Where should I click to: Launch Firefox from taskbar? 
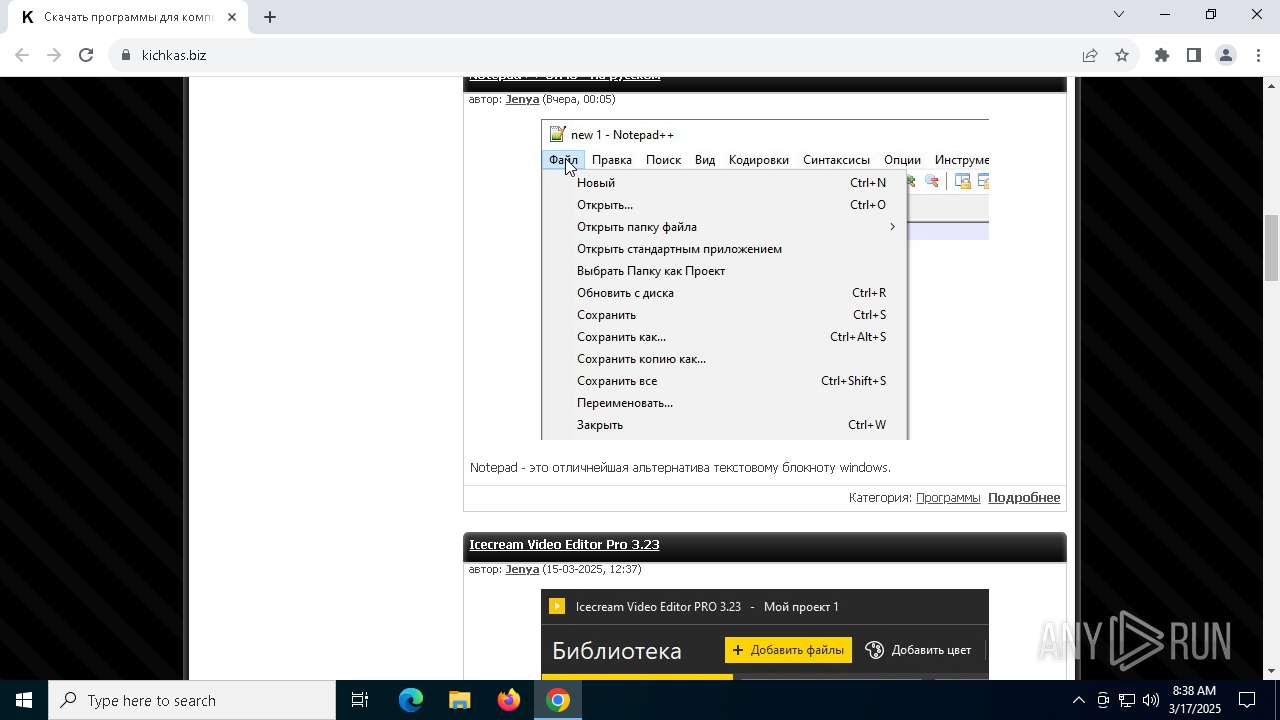(509, 700)
